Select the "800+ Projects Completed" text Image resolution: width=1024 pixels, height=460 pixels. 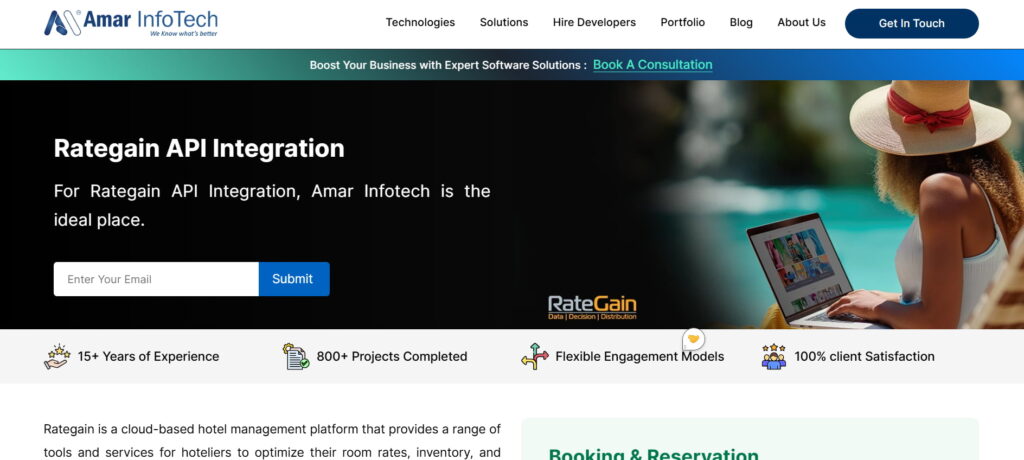click(392, 357)
